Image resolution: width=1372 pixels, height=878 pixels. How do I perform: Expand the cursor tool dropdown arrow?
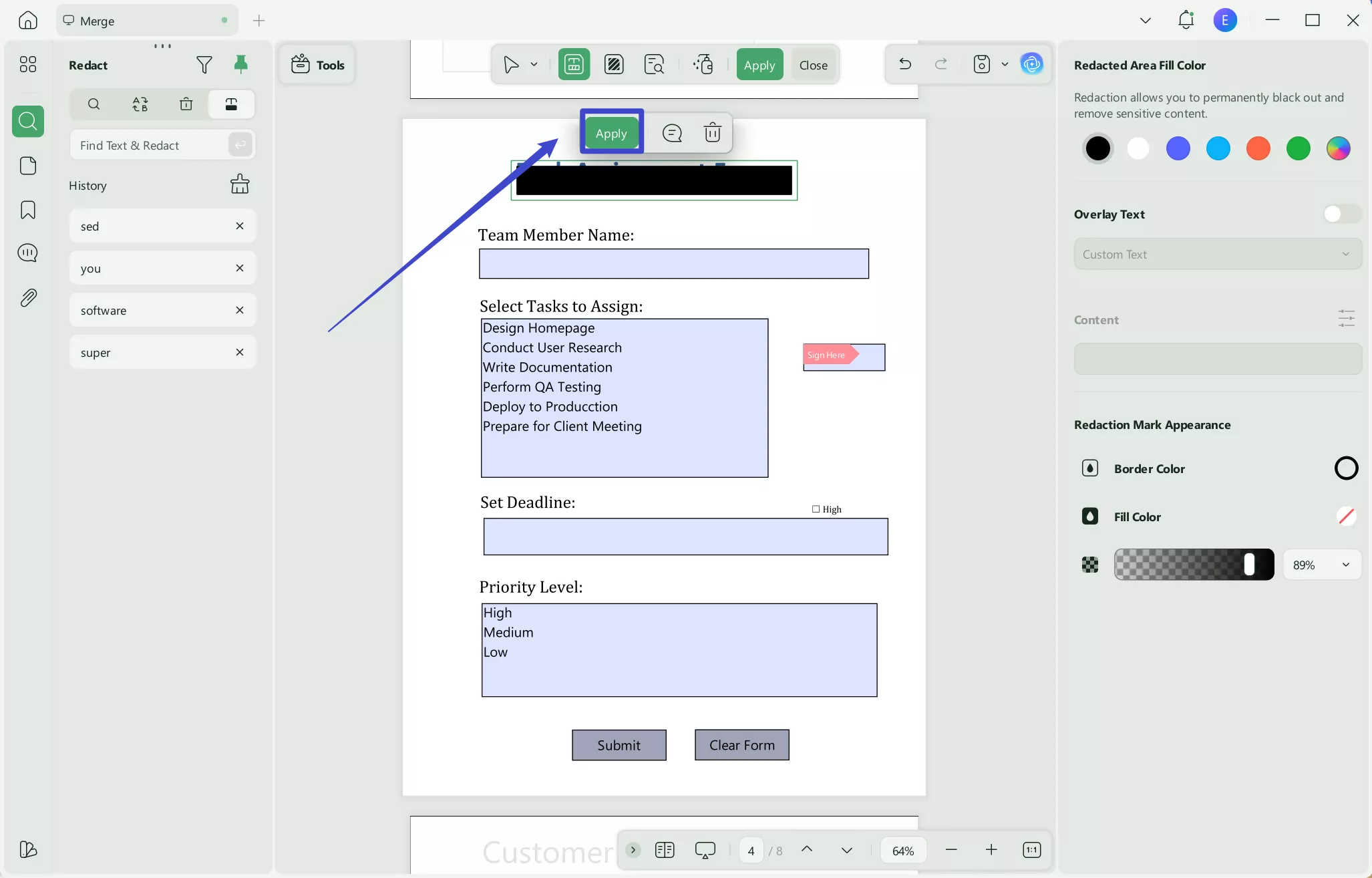pos(534,65)
